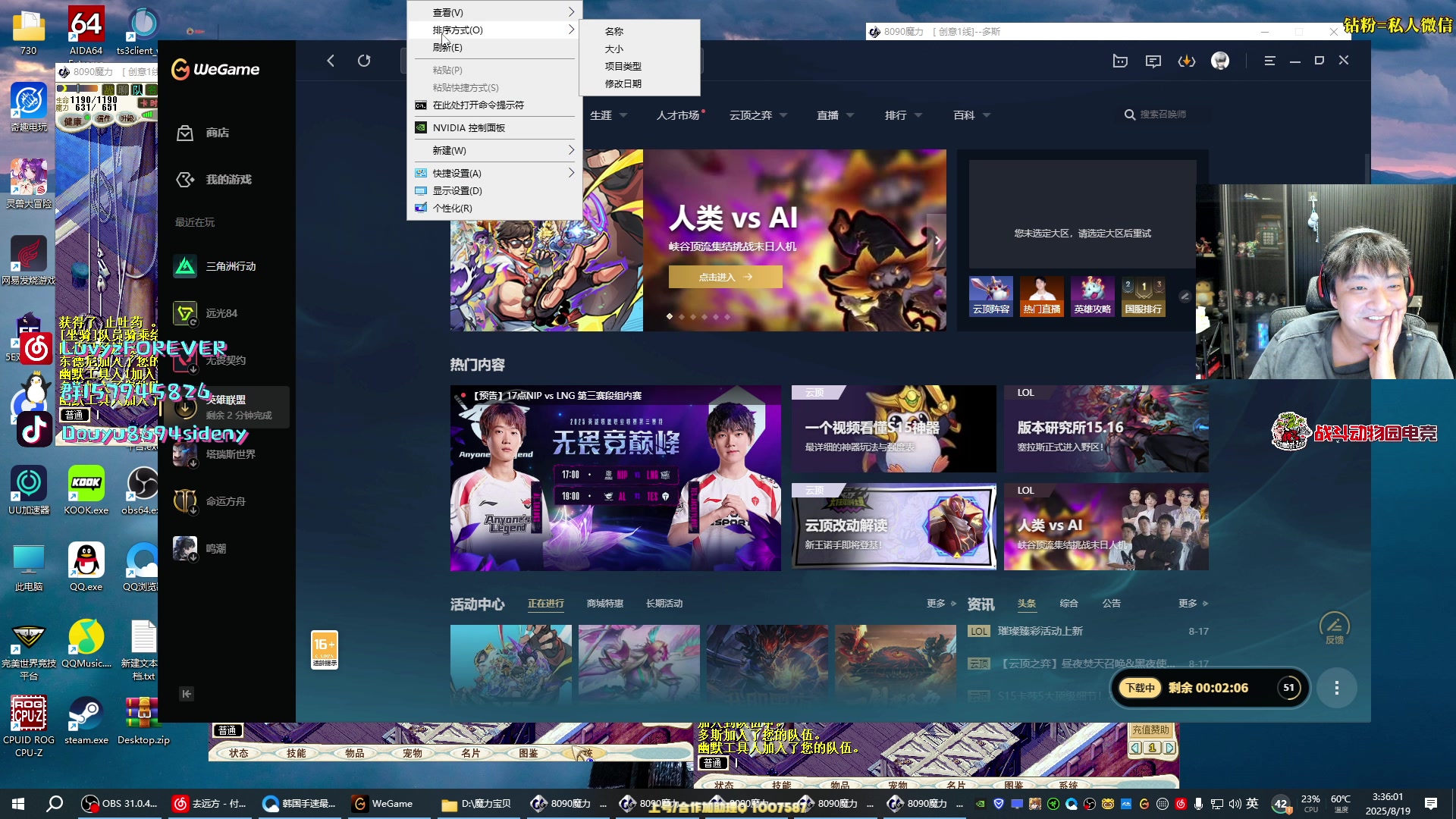Click the 云顶阵容 shortcut tile
Image resolution: width=1456 pixels, height=819 pixels.
tap(991, 297)
